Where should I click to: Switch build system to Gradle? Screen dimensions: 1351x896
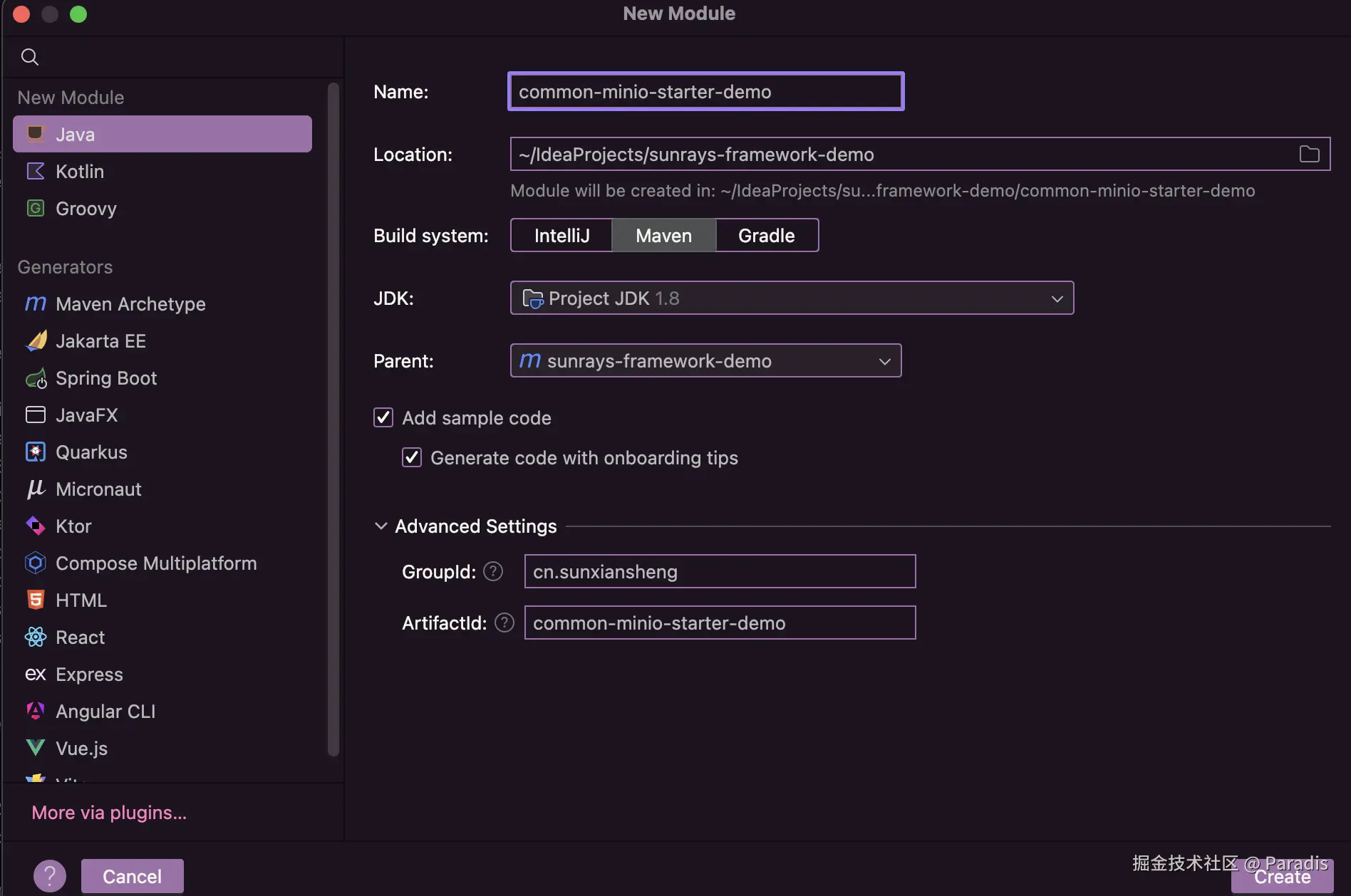(x=767, y=235)
